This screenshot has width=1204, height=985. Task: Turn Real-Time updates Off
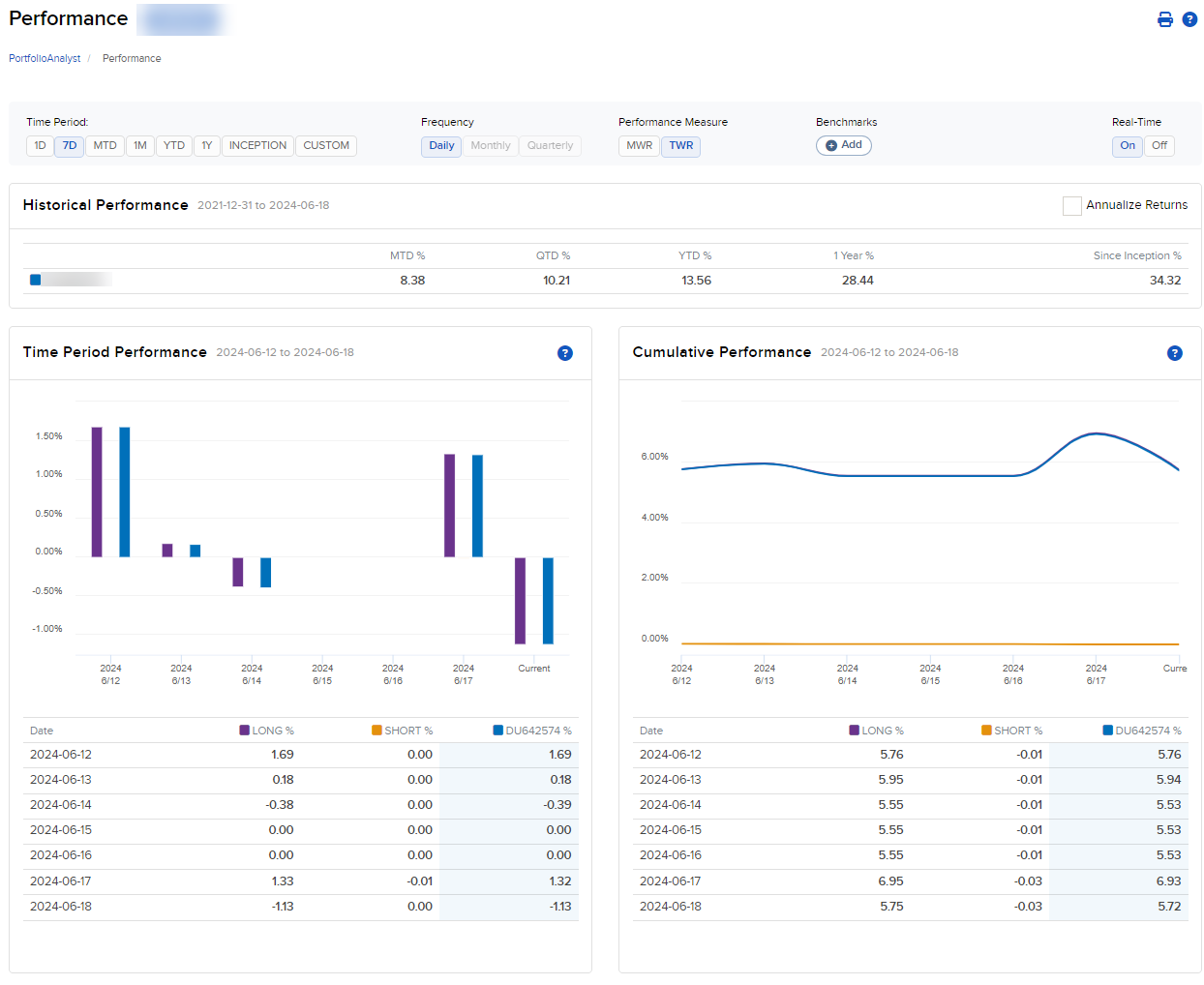1158,145
